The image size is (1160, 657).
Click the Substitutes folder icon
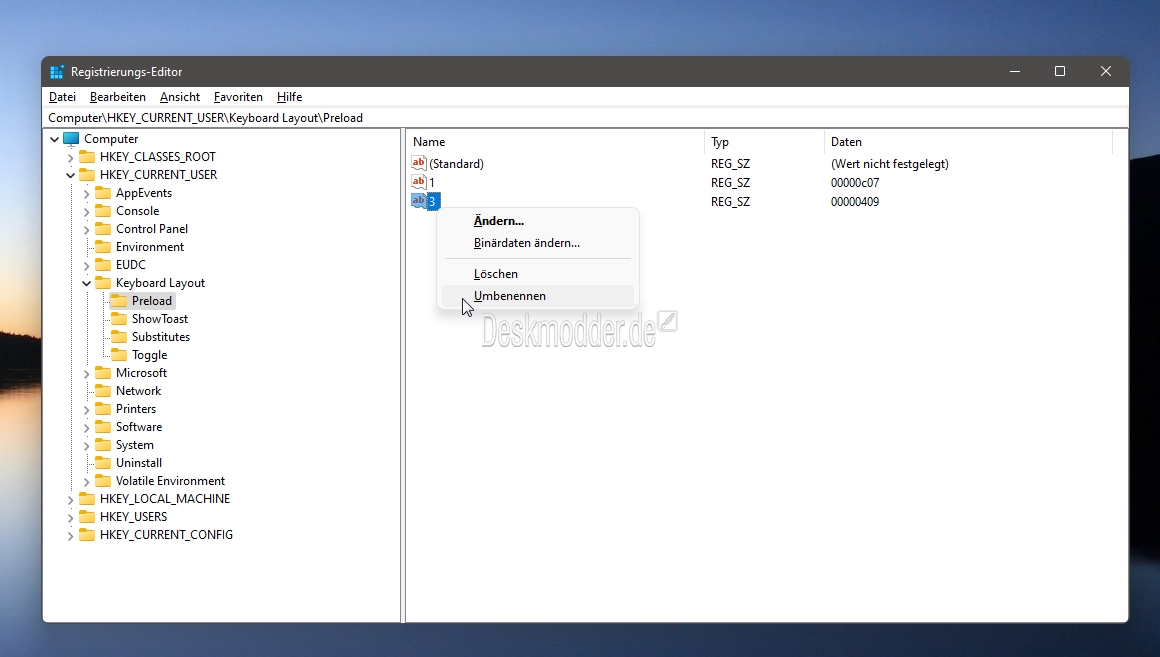(118, 337)
